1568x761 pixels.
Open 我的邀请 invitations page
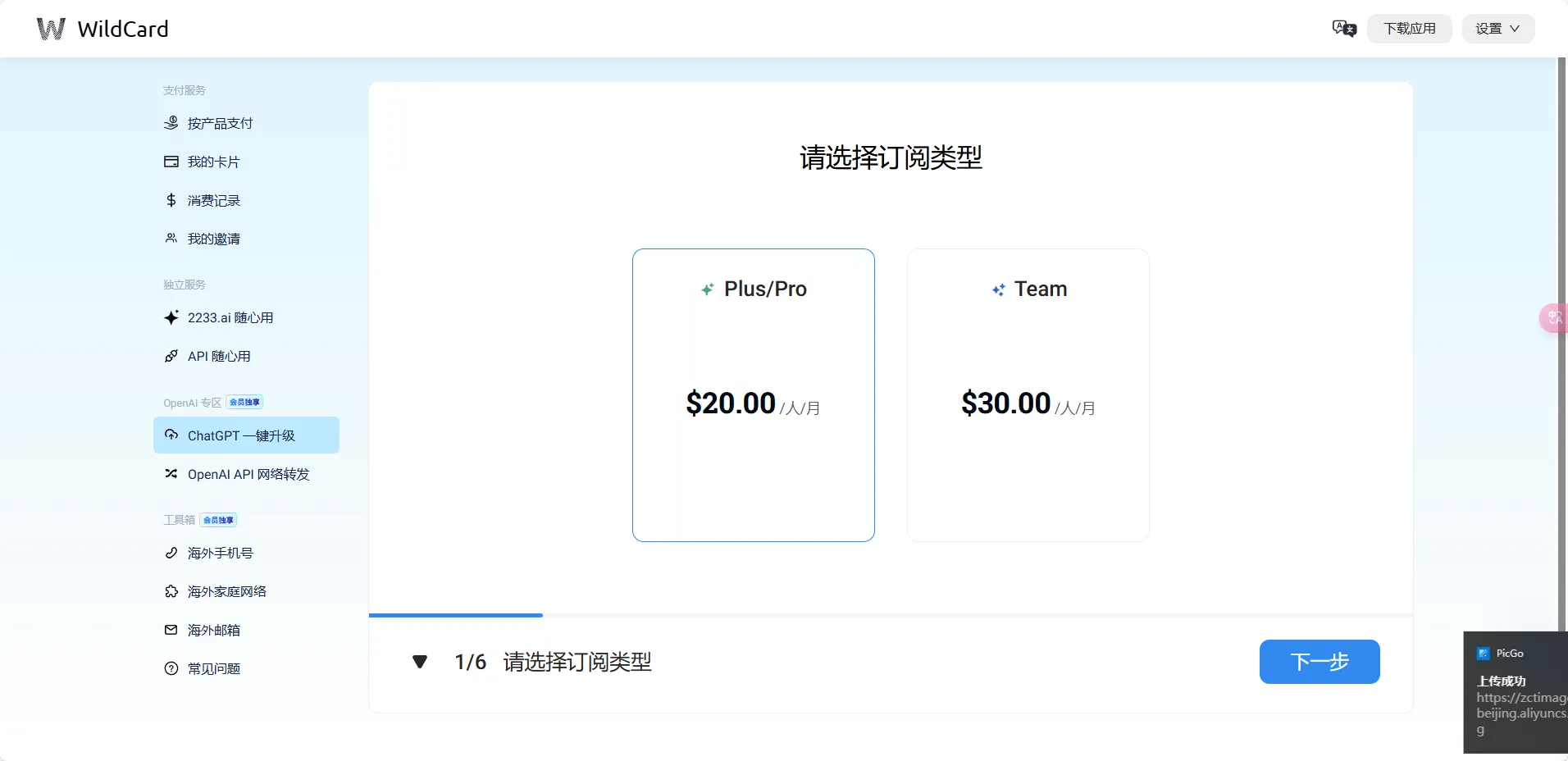[x=212, y=239]
